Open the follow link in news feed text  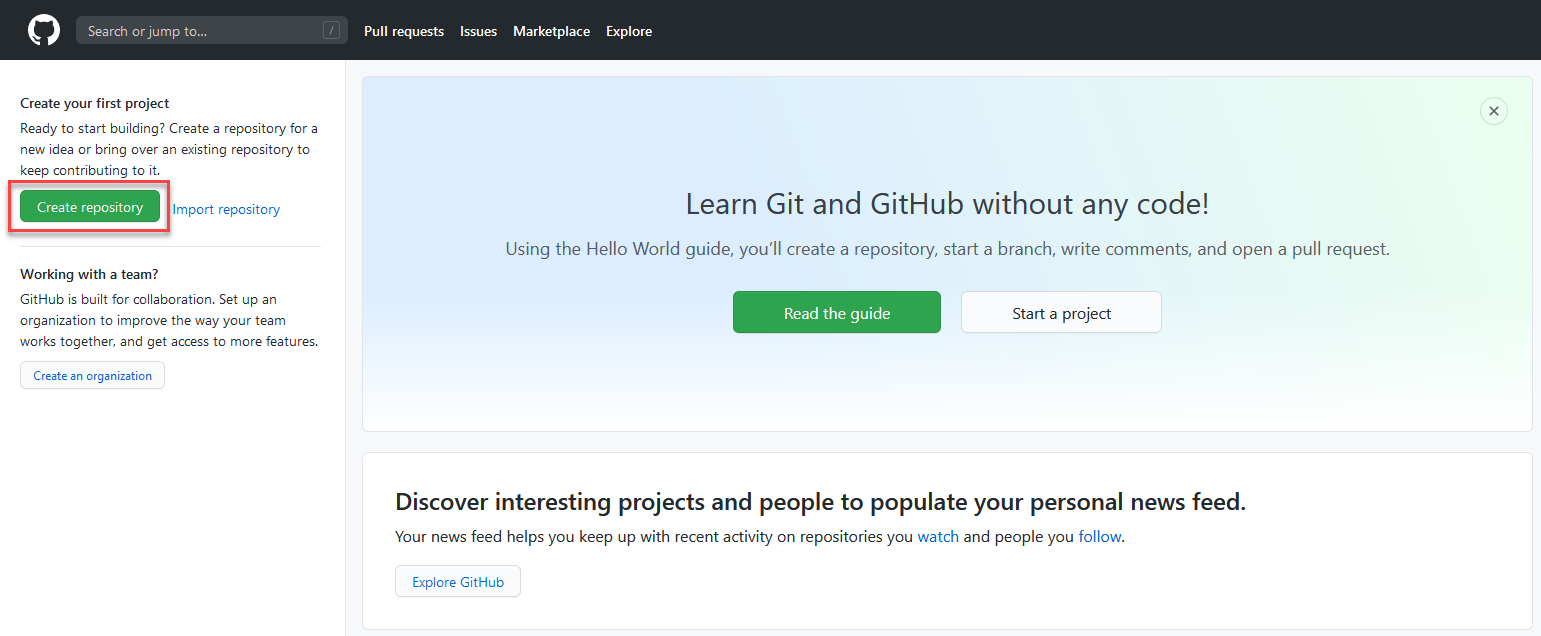[1099, 536]
